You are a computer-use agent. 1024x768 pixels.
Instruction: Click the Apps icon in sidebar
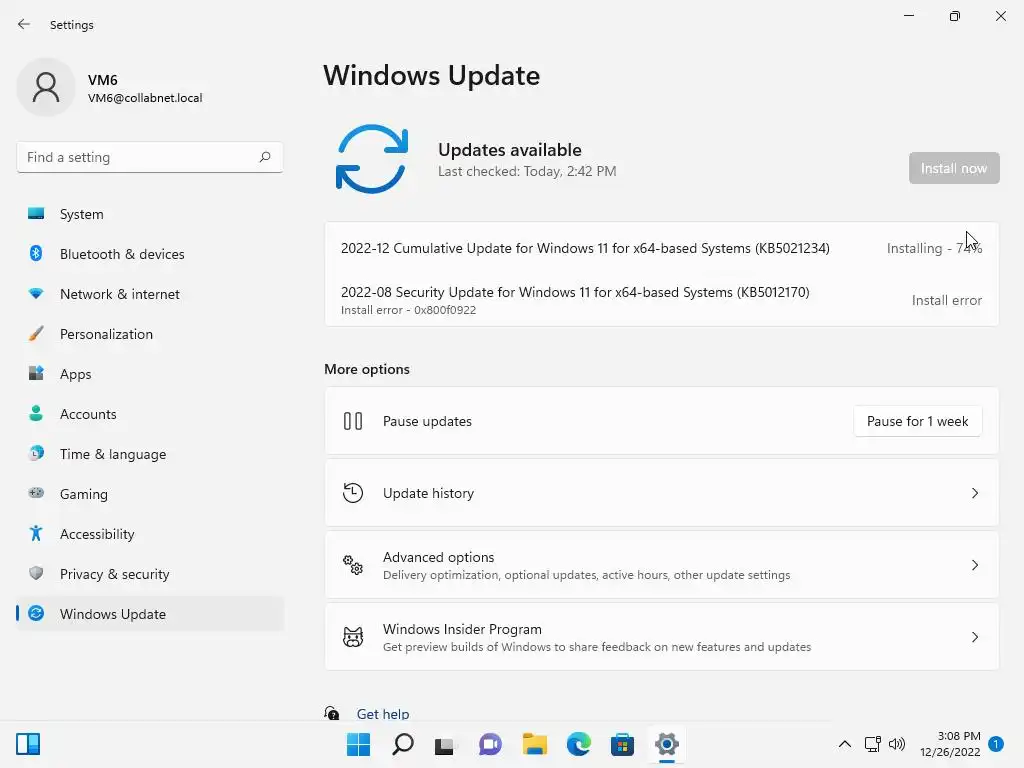click(x=36, y=374)
